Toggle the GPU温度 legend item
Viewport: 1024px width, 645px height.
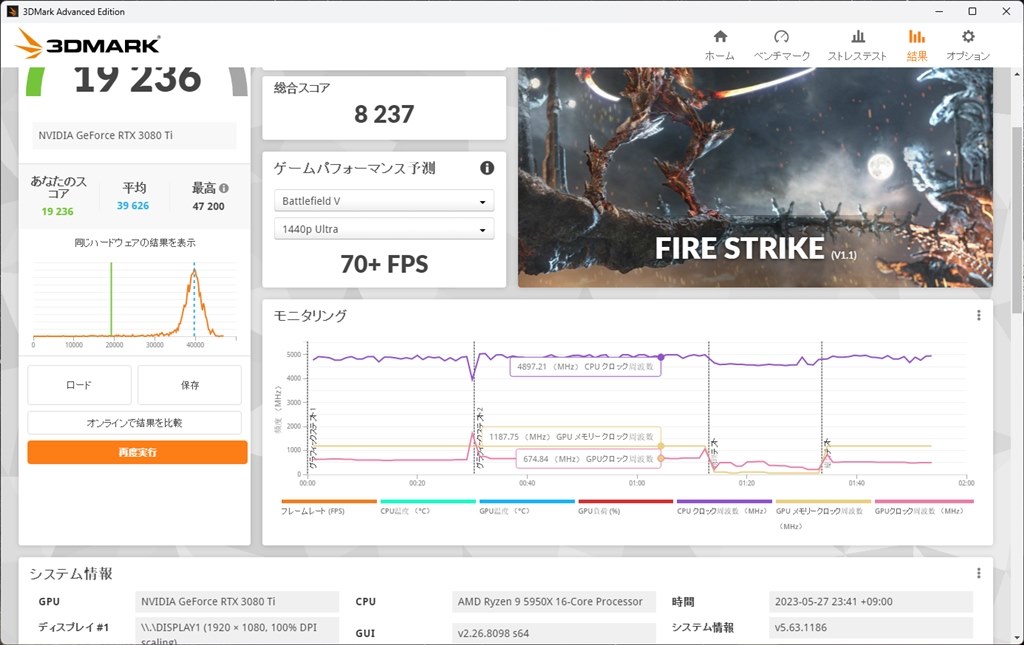[x=526, y=508]
